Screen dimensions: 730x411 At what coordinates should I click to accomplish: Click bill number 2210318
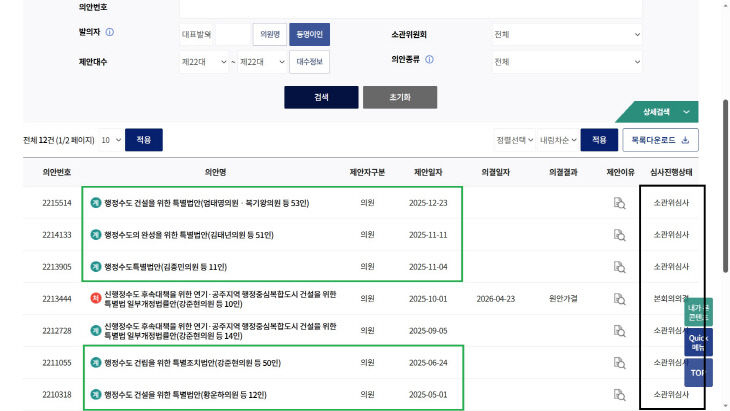pyautogui.click(x=57, y=395)
